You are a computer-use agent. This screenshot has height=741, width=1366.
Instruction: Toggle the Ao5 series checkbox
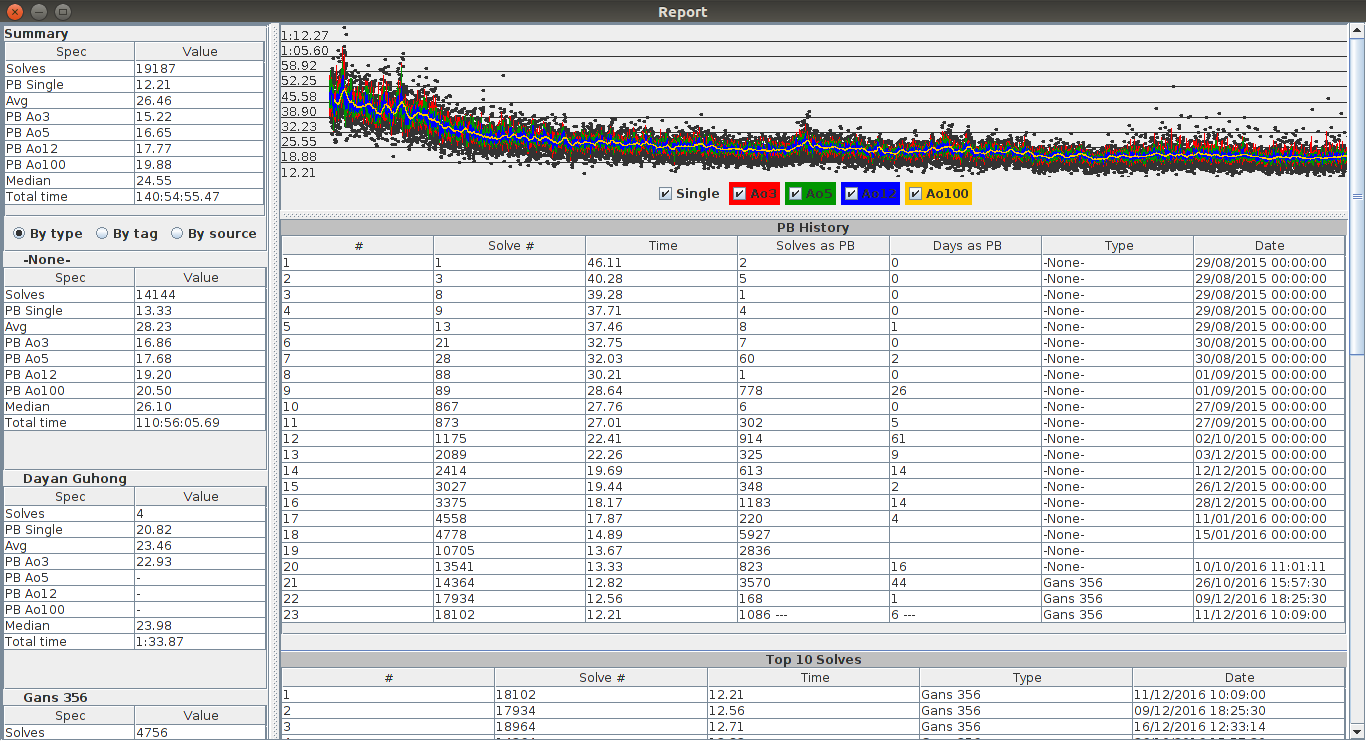coord(809,194)
